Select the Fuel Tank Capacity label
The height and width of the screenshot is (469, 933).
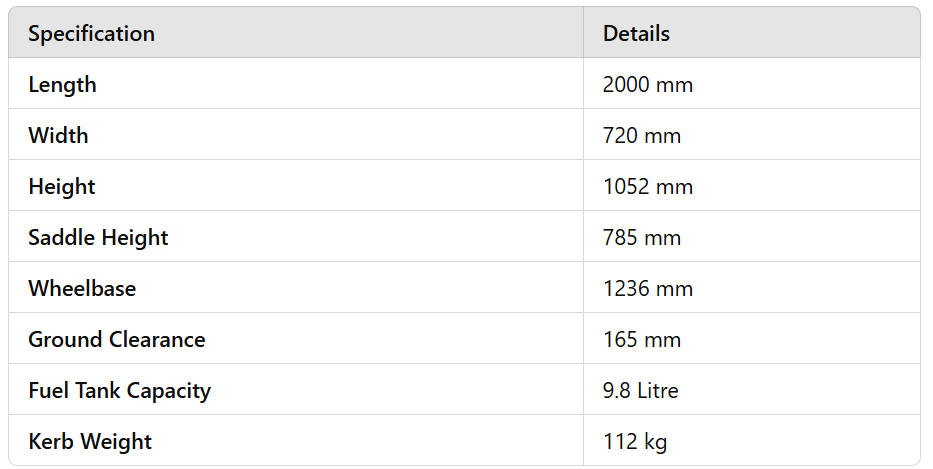119,391
